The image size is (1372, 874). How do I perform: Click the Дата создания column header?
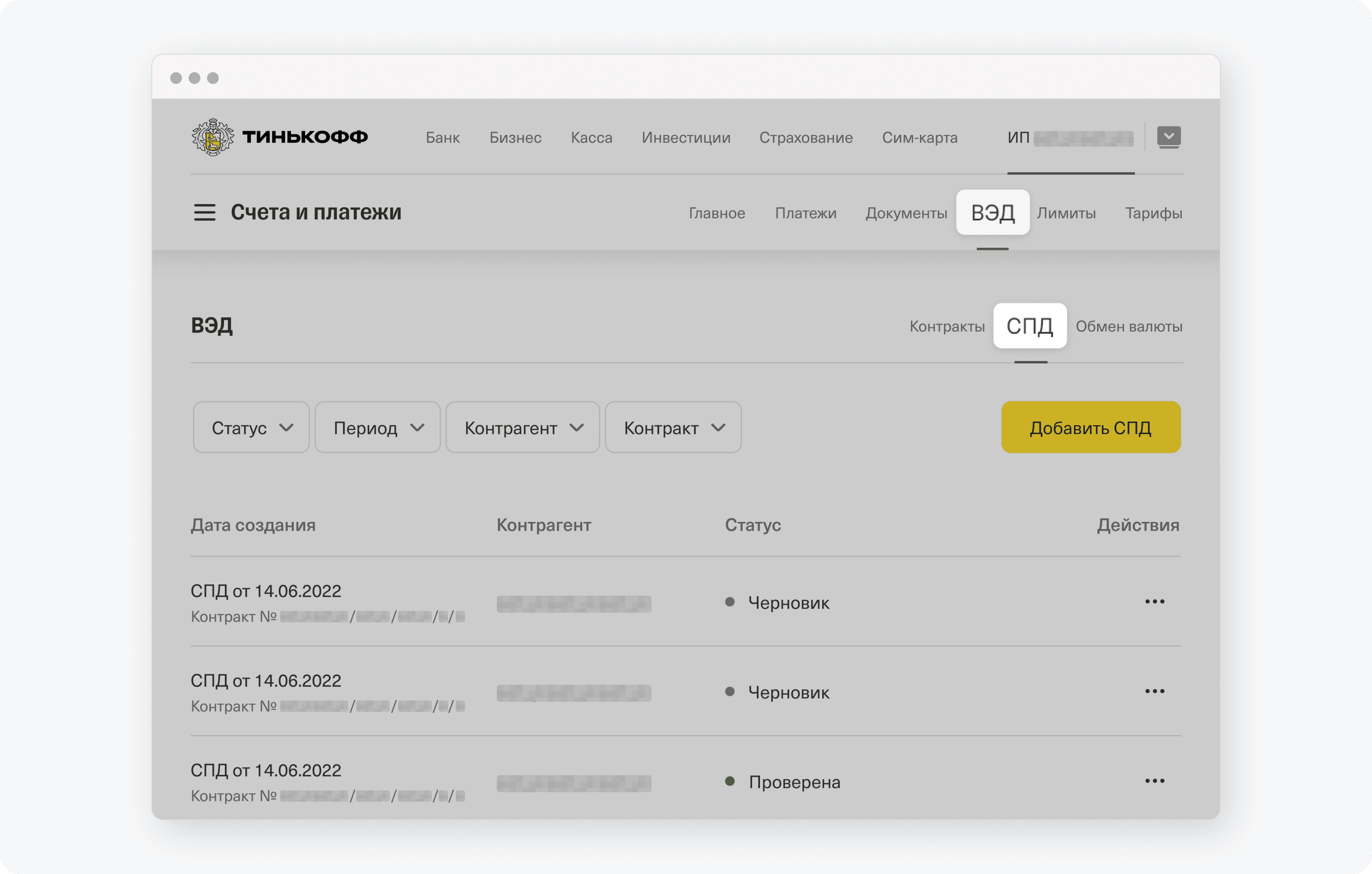(253, 525)
